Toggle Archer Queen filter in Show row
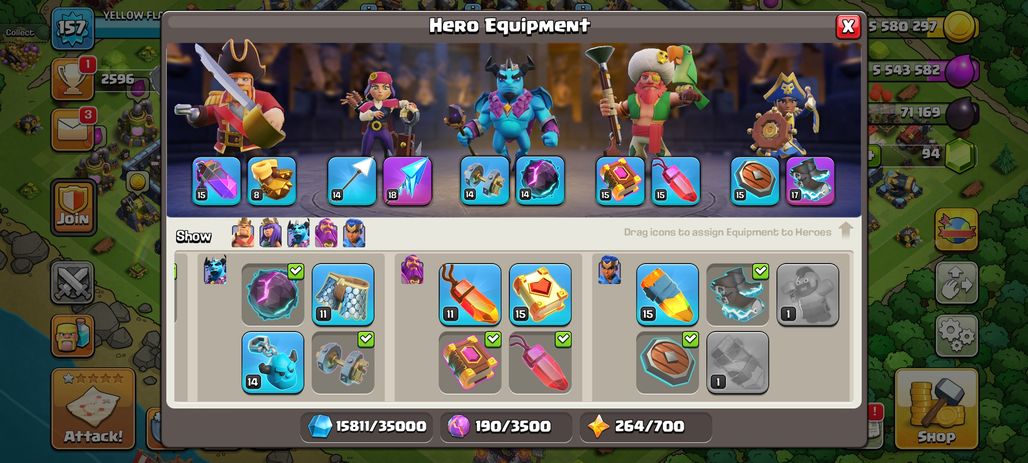Viewport: 1028px width, 463px height. [x=270, y=233]
